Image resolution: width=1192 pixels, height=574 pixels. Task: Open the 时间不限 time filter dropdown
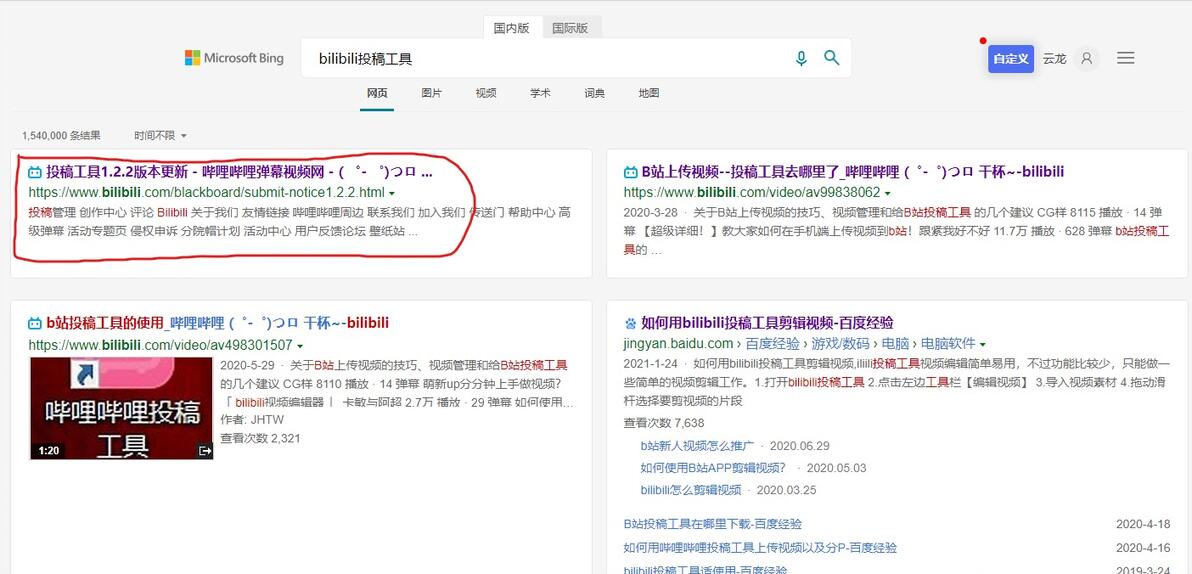160,135
